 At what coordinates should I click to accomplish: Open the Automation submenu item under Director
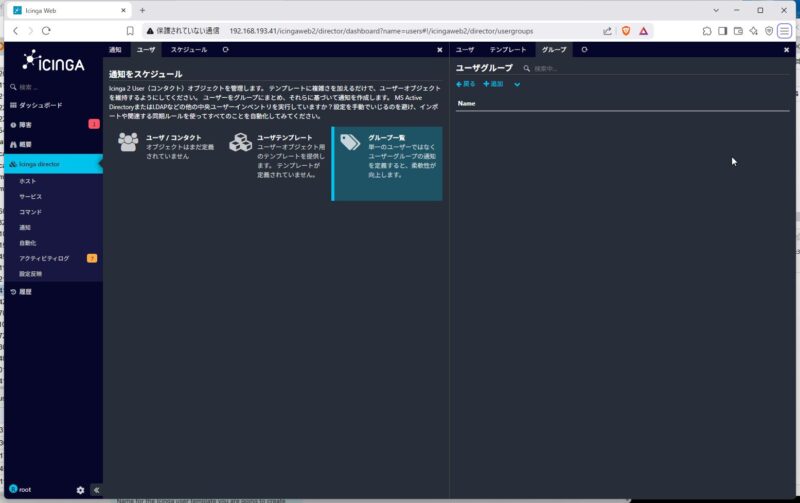[x=28, y=243]
